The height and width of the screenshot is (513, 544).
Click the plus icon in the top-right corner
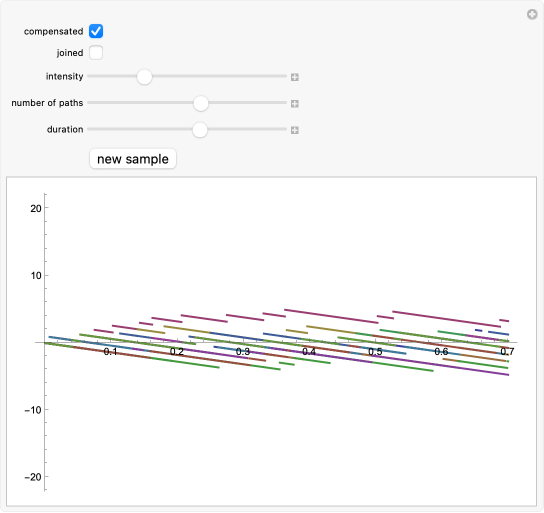point(532,15)
